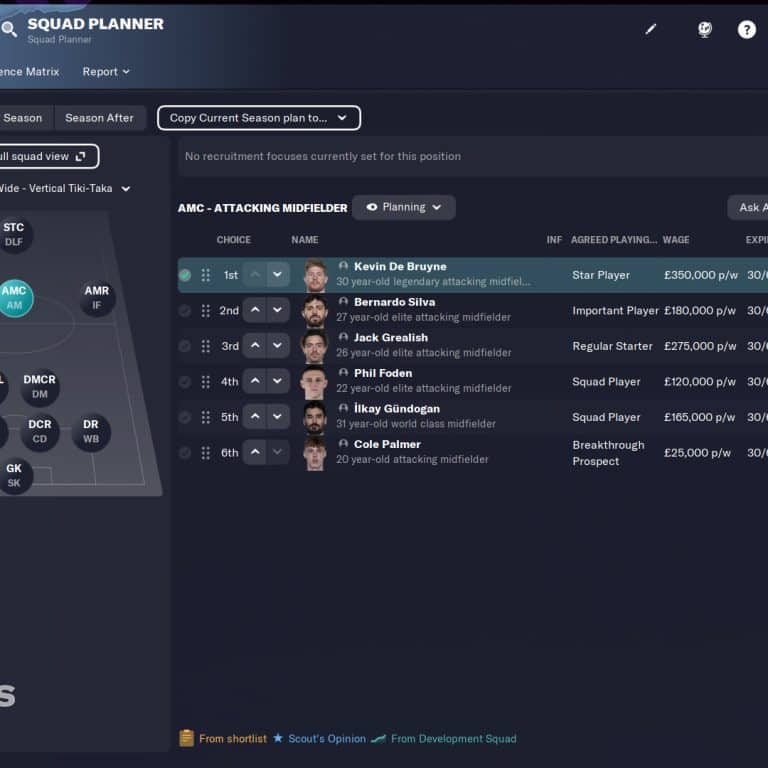
Task: Click the search magnifier icon
Action: 9,29
